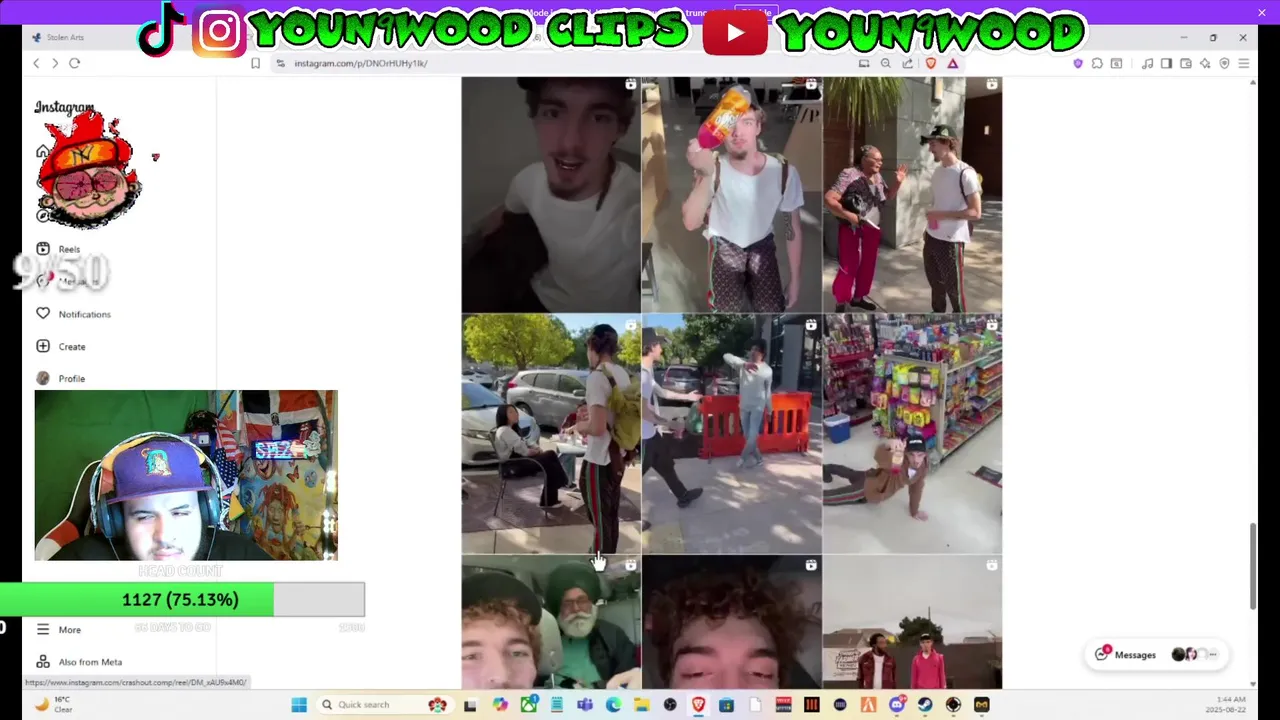Open the Brave Shields lion icon

[x=931, y=63]
